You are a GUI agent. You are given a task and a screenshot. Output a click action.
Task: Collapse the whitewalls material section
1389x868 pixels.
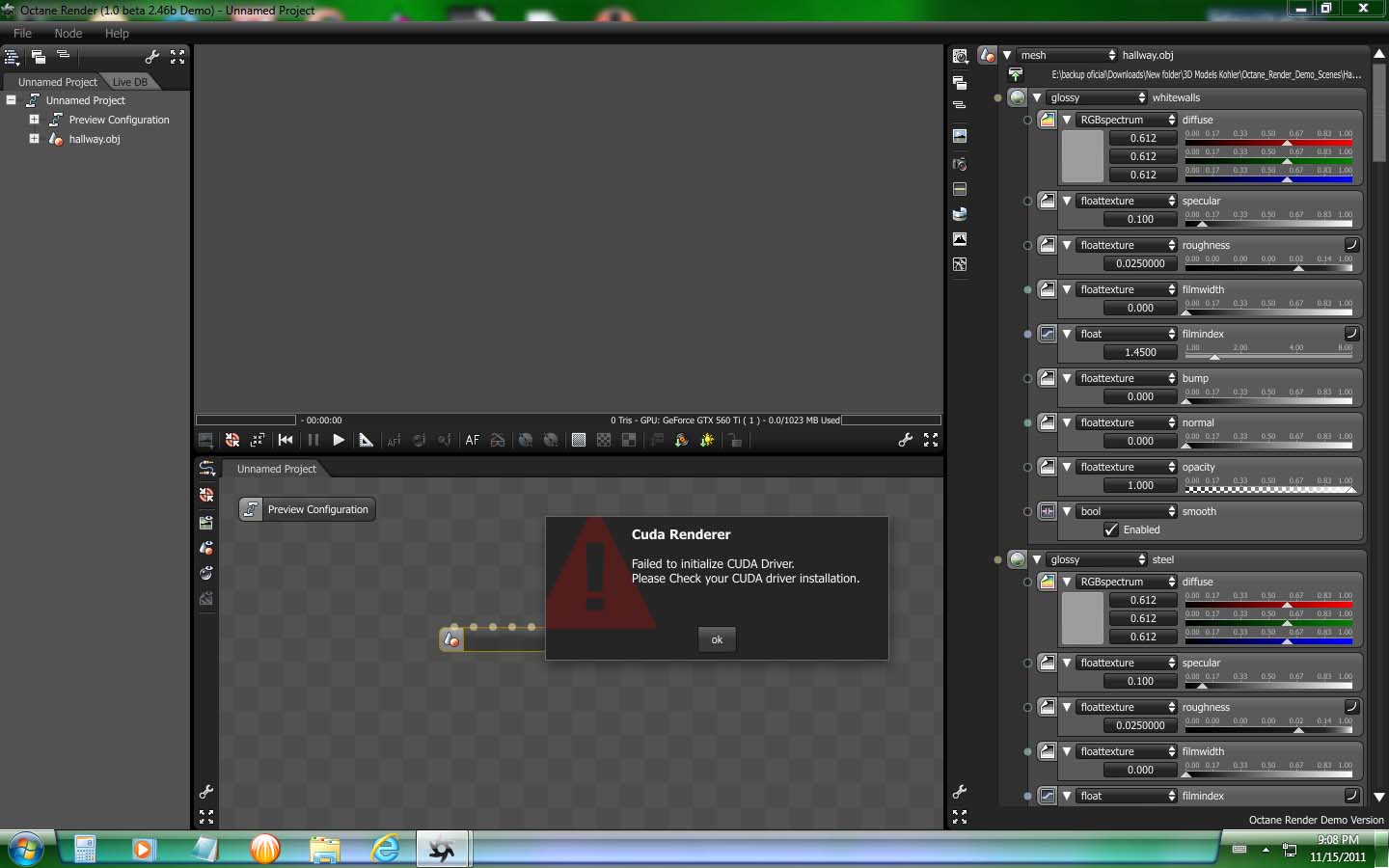pos(1037,97)
